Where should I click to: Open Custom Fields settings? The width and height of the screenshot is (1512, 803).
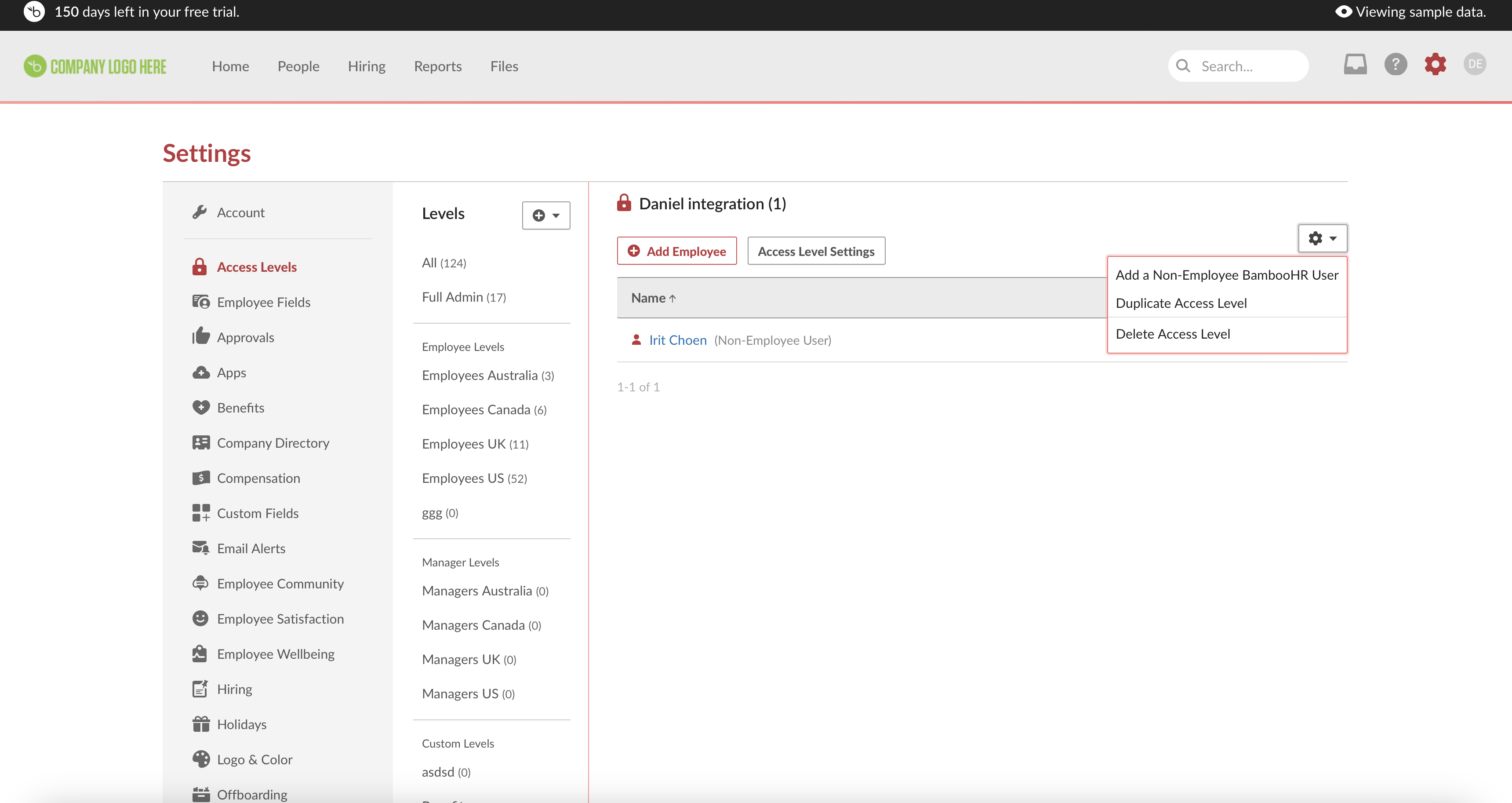click(245, 513)
